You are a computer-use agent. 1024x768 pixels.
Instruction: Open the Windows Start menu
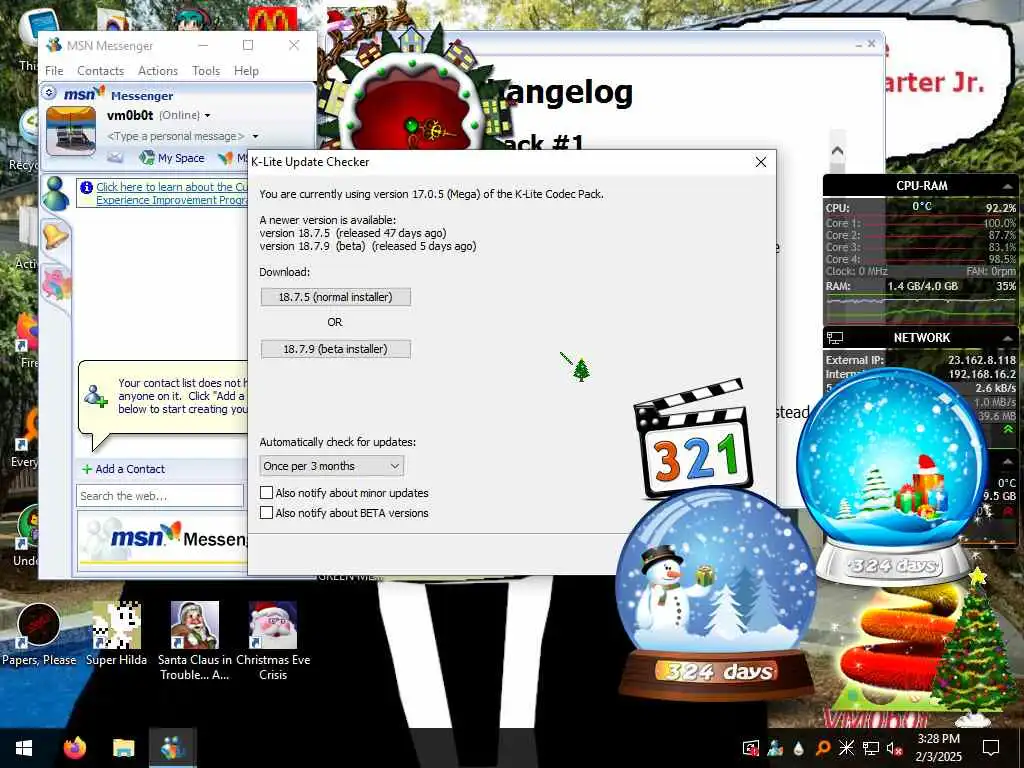24,748
